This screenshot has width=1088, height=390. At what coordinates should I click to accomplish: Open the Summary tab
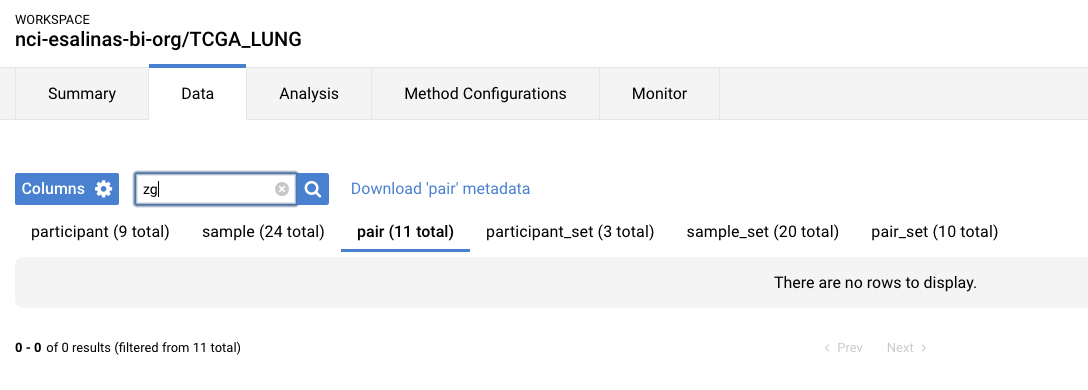pyautogui.click(x=82, y=94)
